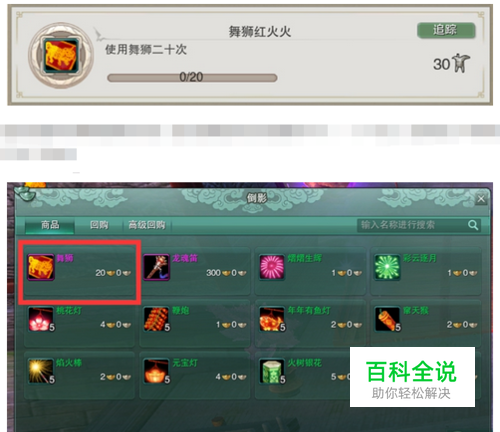Click the green 追踪 track button
500x432 pixels.
[446, 30]
